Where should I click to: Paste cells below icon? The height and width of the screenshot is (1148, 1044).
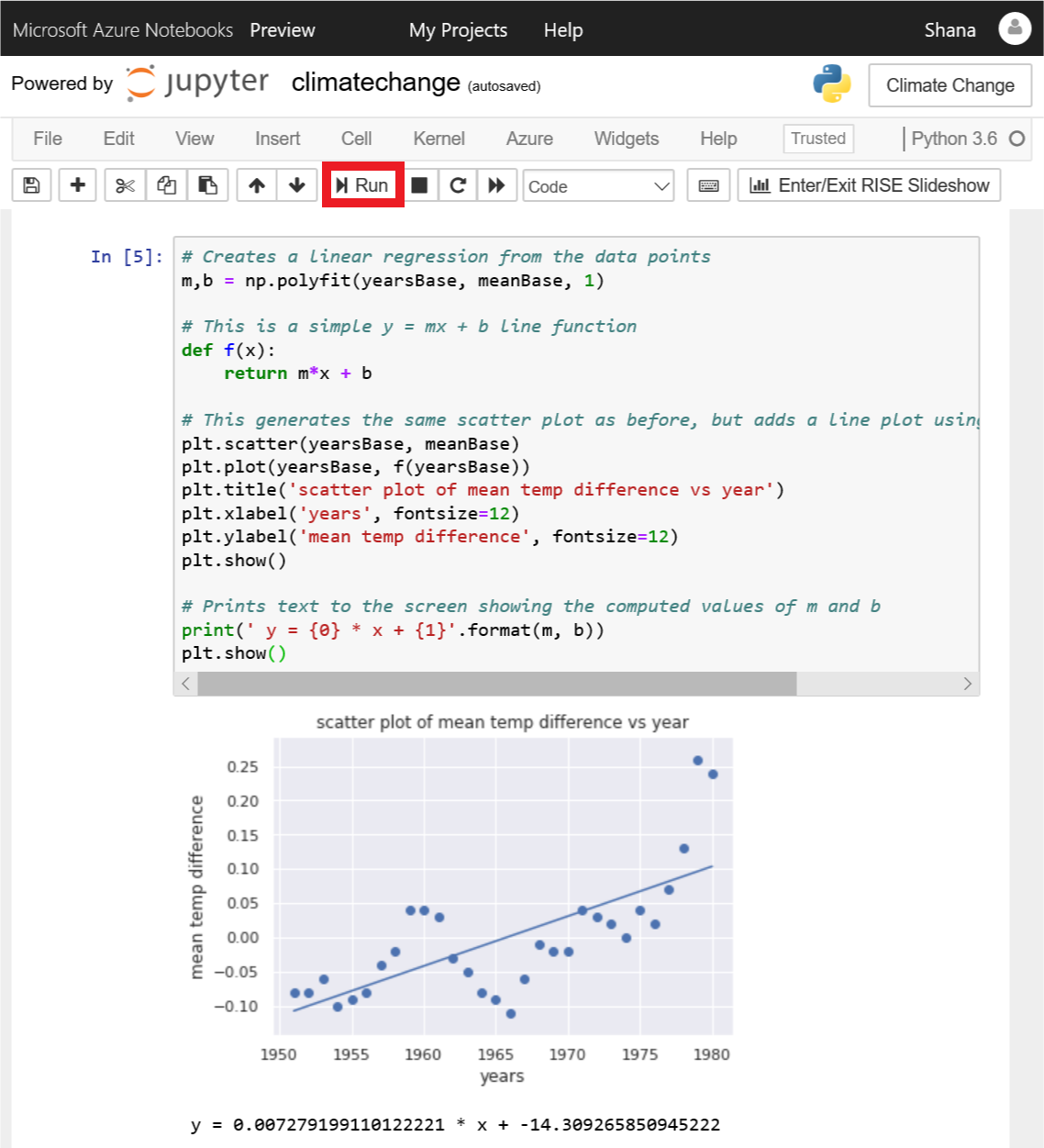point(207,185)
